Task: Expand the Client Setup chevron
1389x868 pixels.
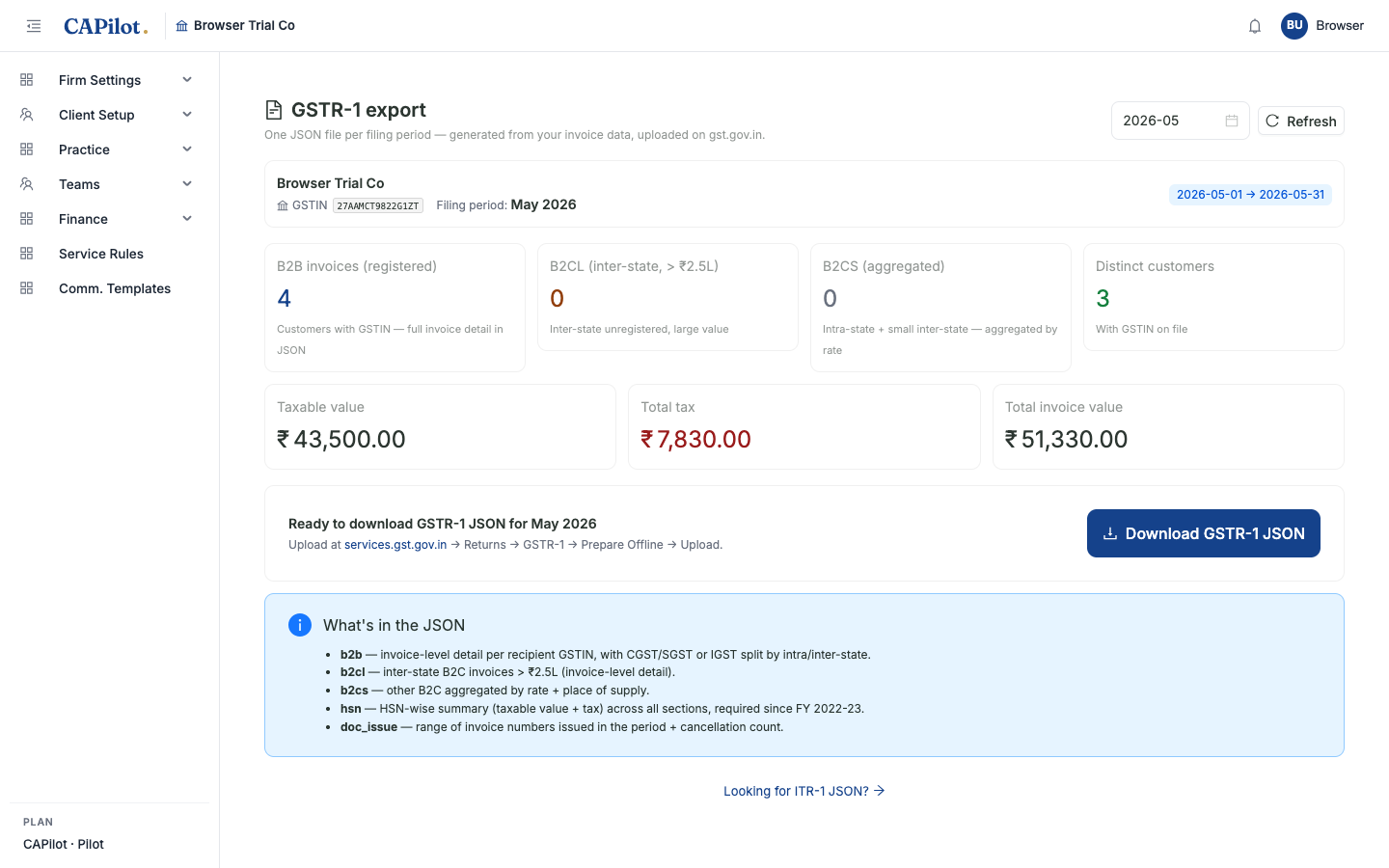Action: pyautogui.click(x=187, y=115)
